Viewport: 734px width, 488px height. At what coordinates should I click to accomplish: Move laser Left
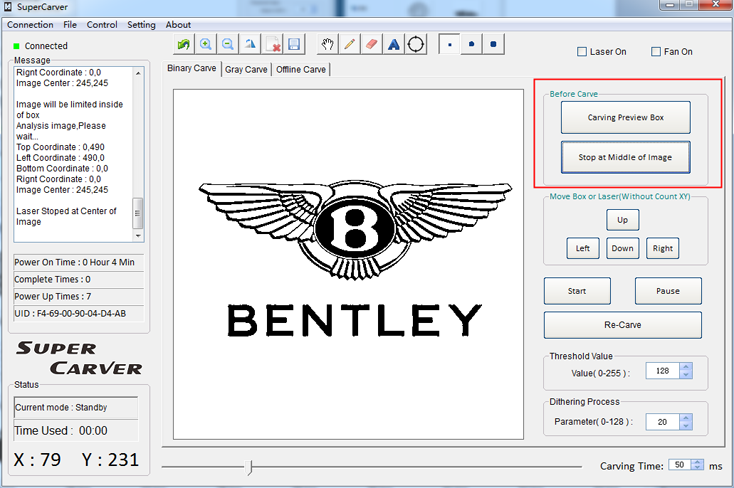coord(583,248)
